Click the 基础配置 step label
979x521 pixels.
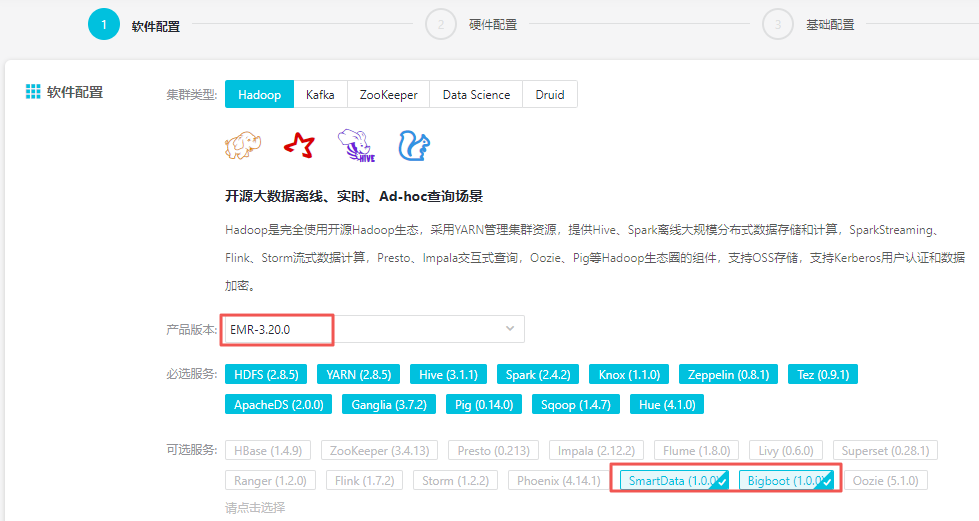pos(830,25)
